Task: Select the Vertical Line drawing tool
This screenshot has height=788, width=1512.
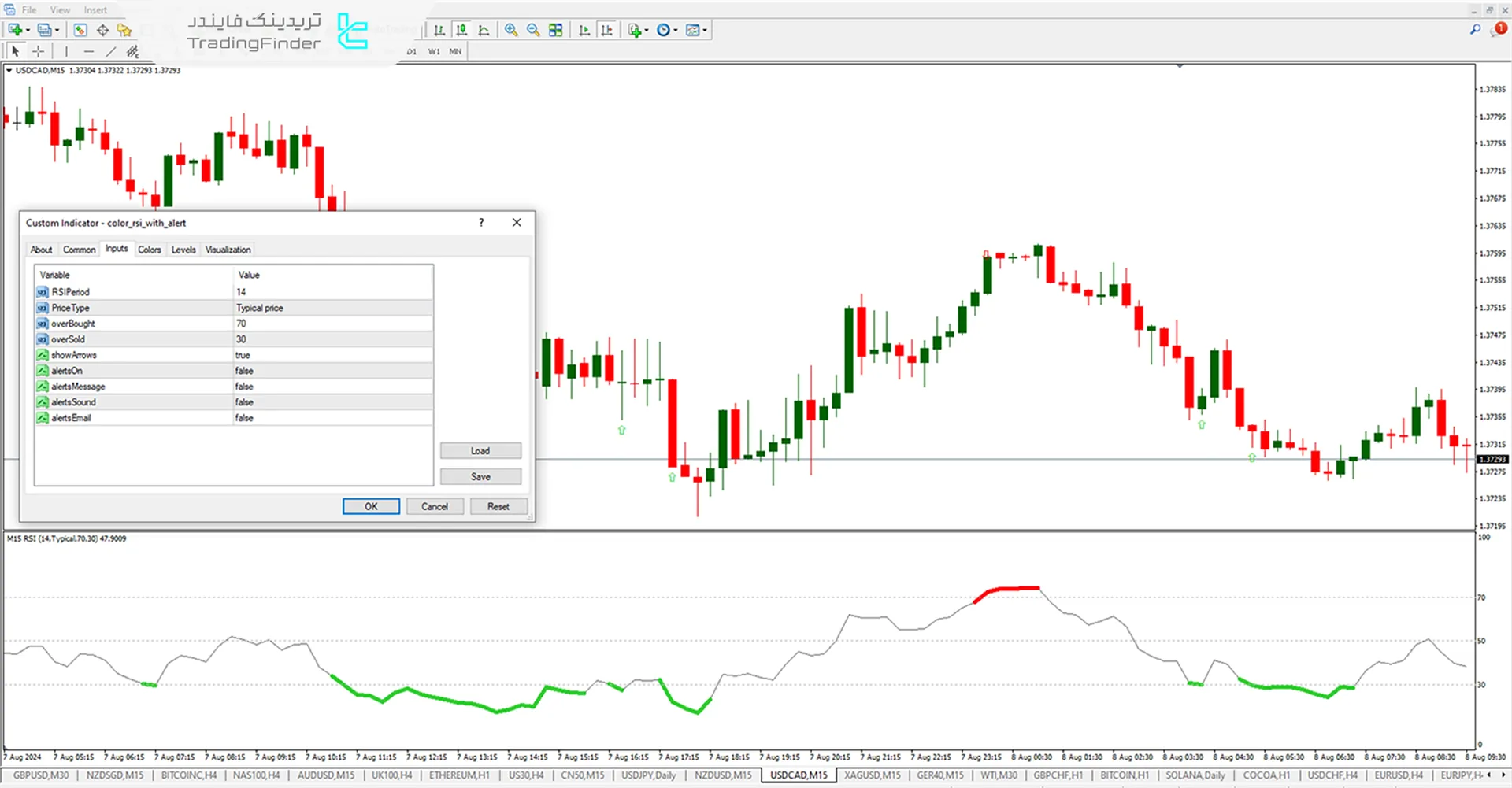Action: (x=67, y=51)
